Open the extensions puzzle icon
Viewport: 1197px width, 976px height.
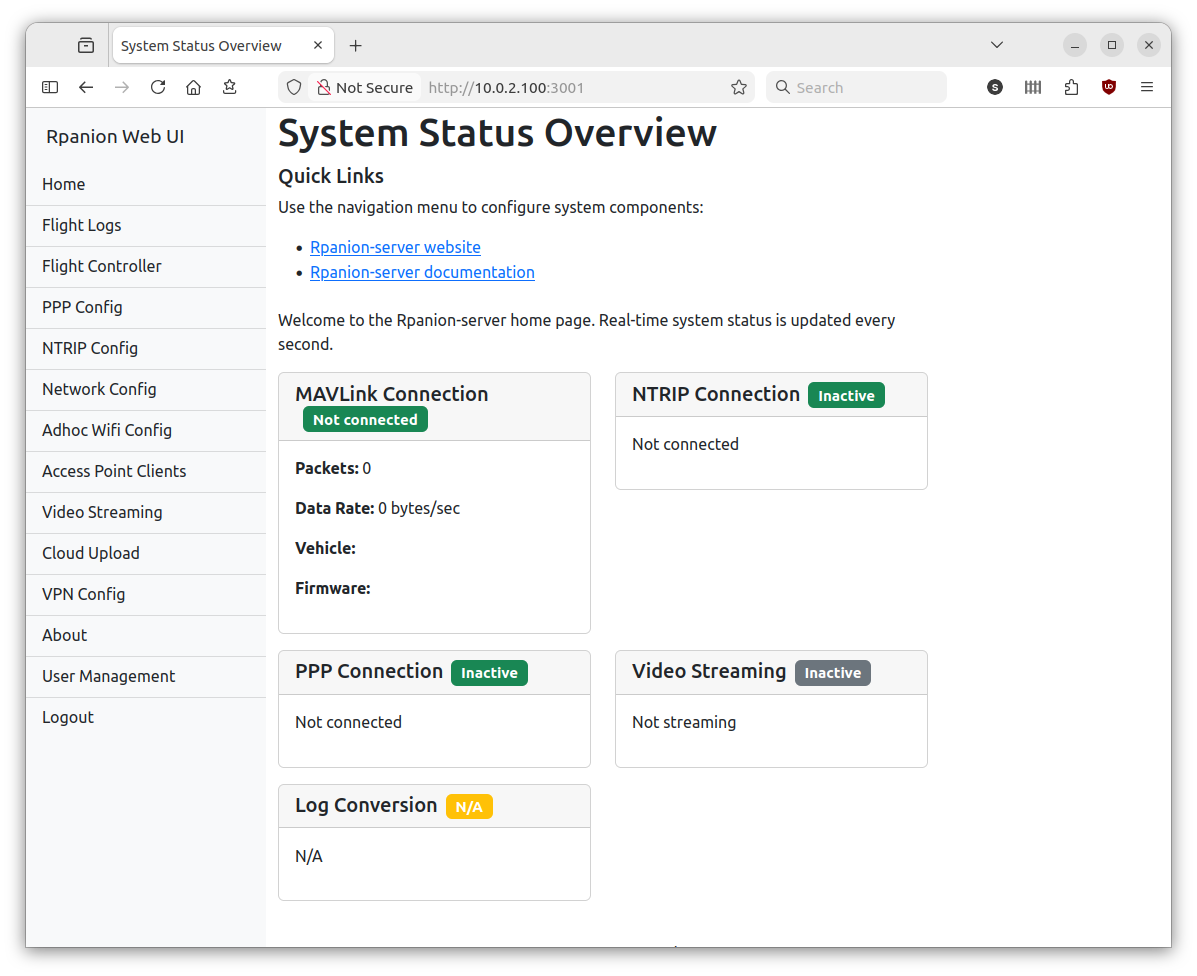tap(1071, 87)
